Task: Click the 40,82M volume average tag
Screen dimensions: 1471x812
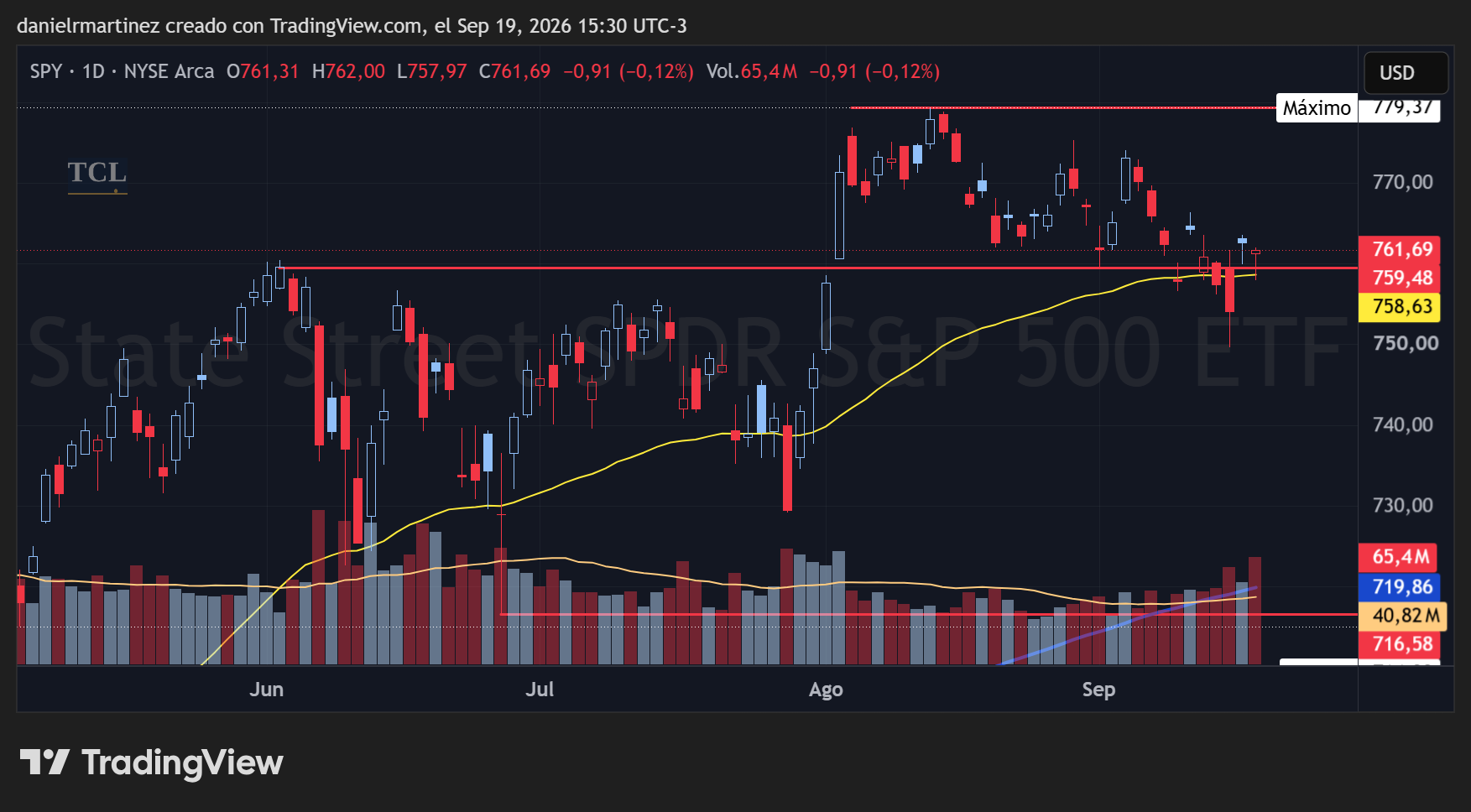Action: 1402,615
